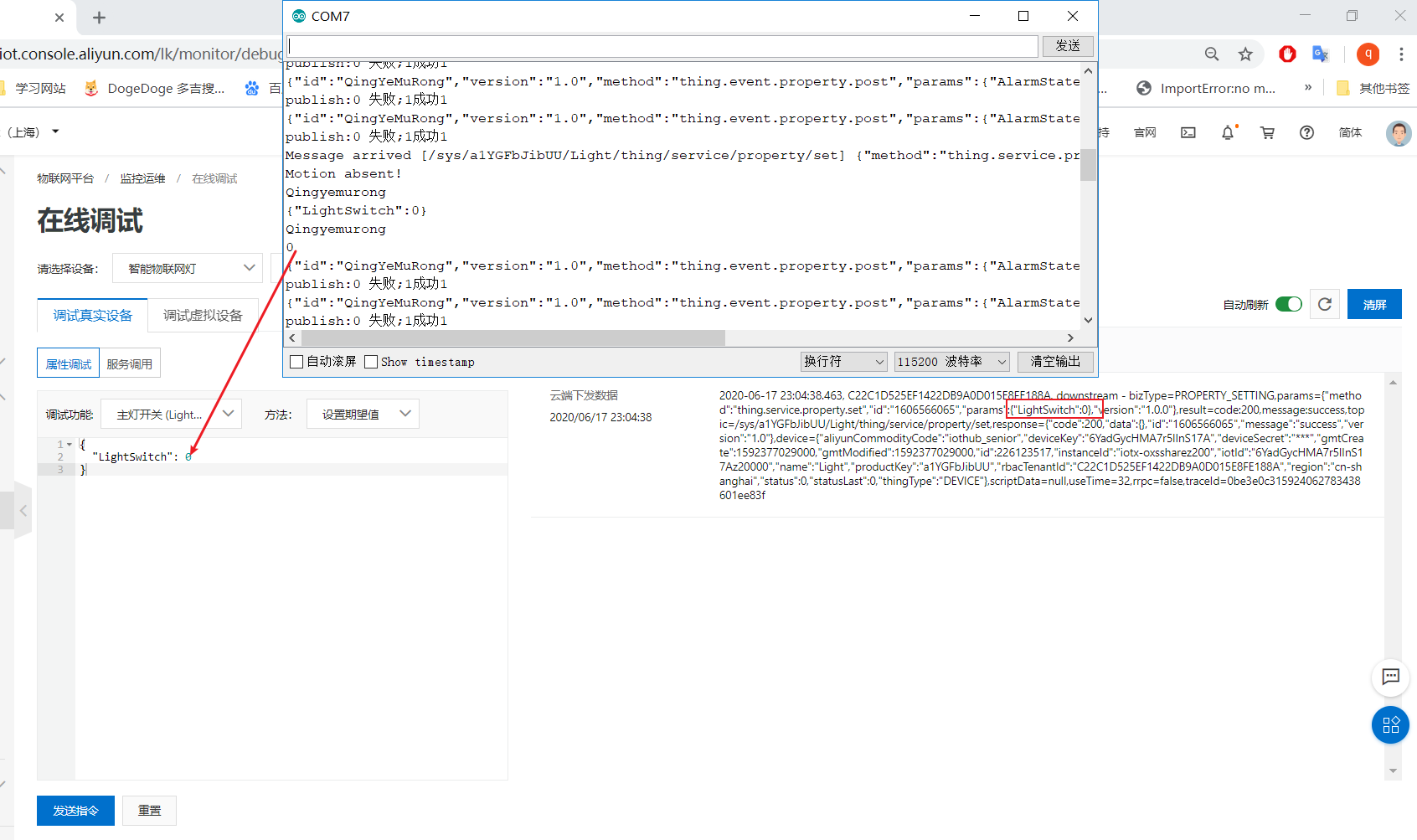Screen dimensions: 1417x840
Task: Click the serial monitor horizontal scrollbar thumb
Action: click(513, 338)
